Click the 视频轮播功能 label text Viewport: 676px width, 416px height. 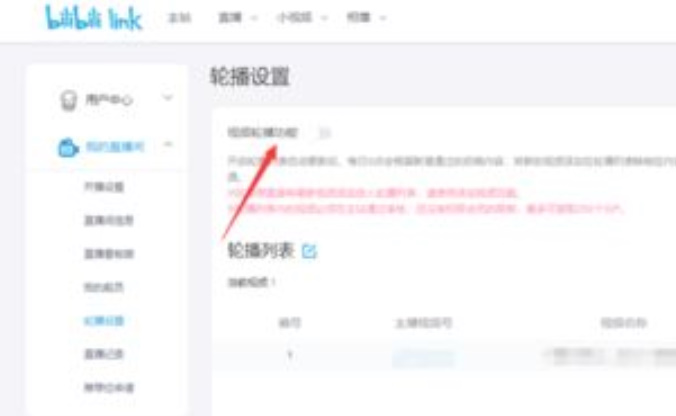(263, 132)
